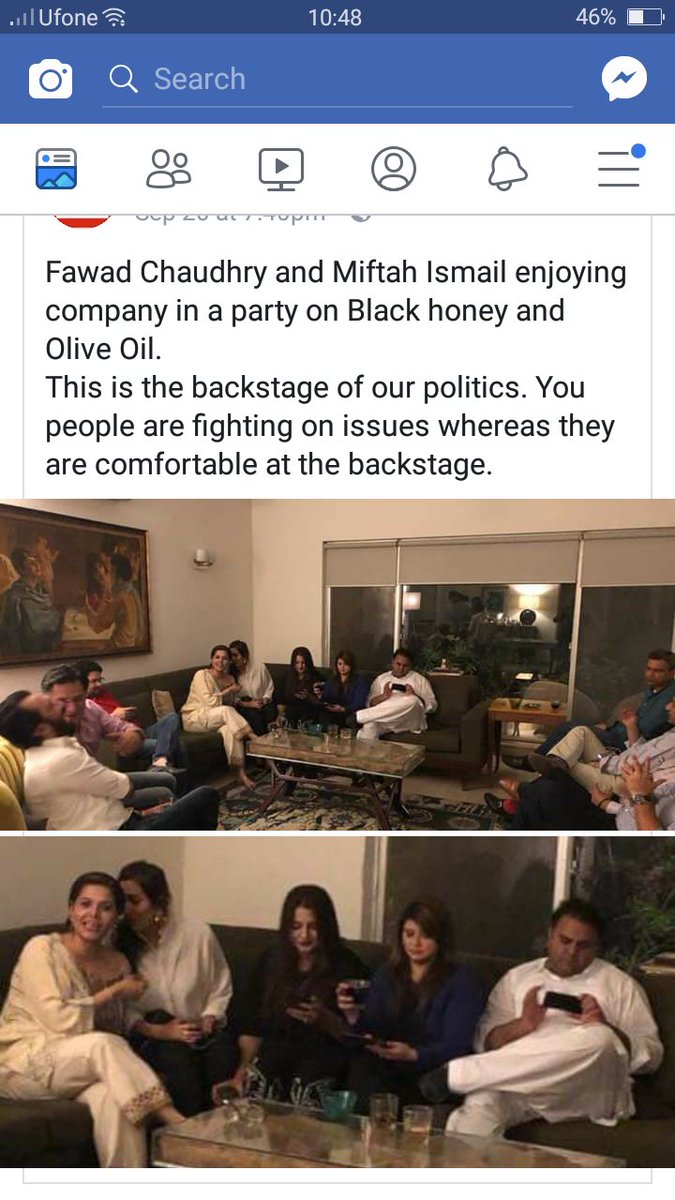This screenshot has height=1200, width=675.
Task: Focus the Search input field
Action: click(337, 80)
